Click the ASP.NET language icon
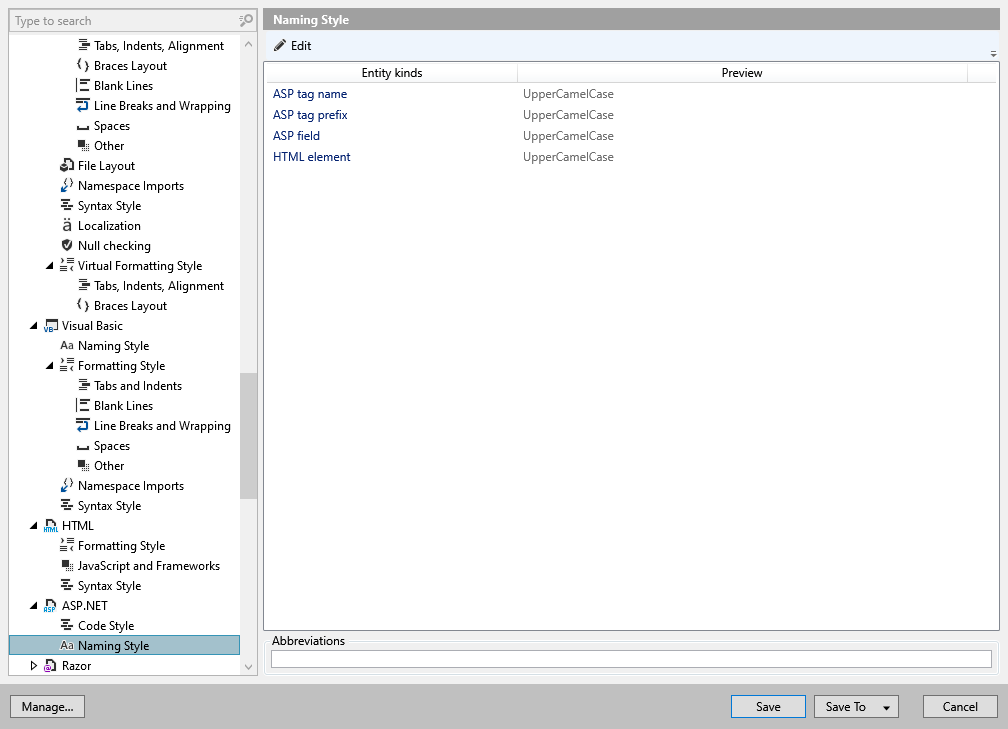1008x729 pixels. 51,606
